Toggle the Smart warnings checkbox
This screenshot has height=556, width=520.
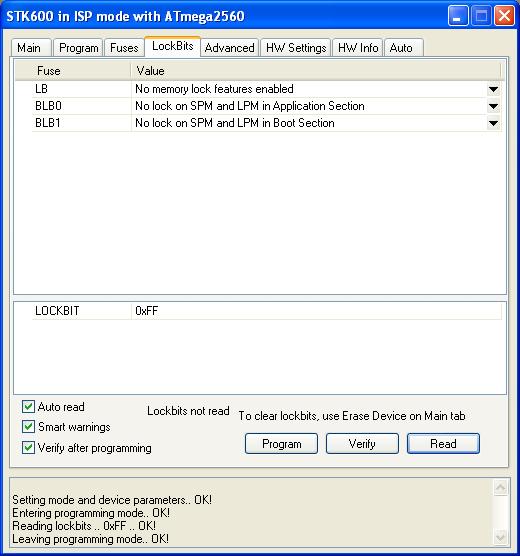pos(28,427)
